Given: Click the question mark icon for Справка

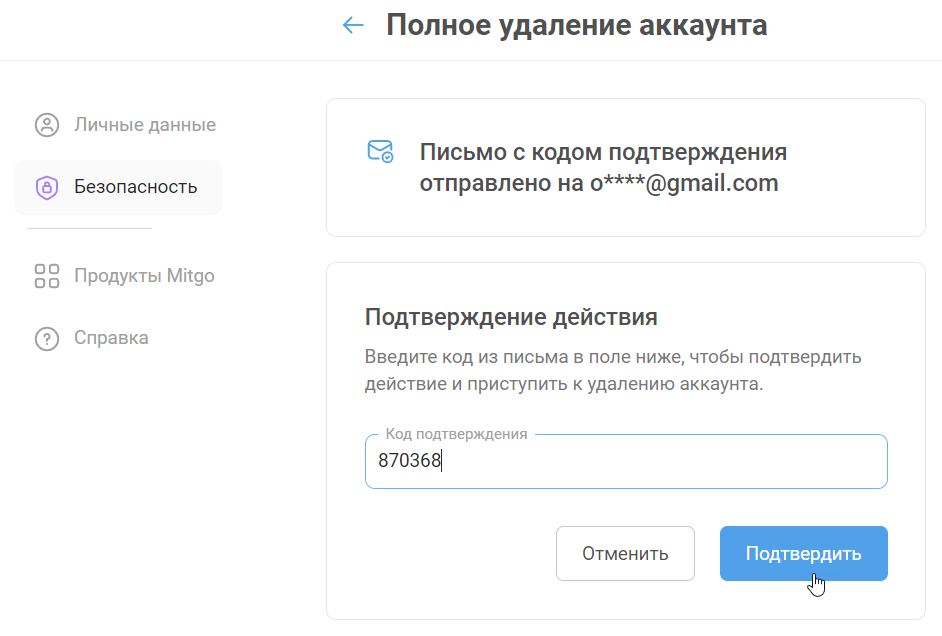Looking at the screenshot, I should [47, 338].
